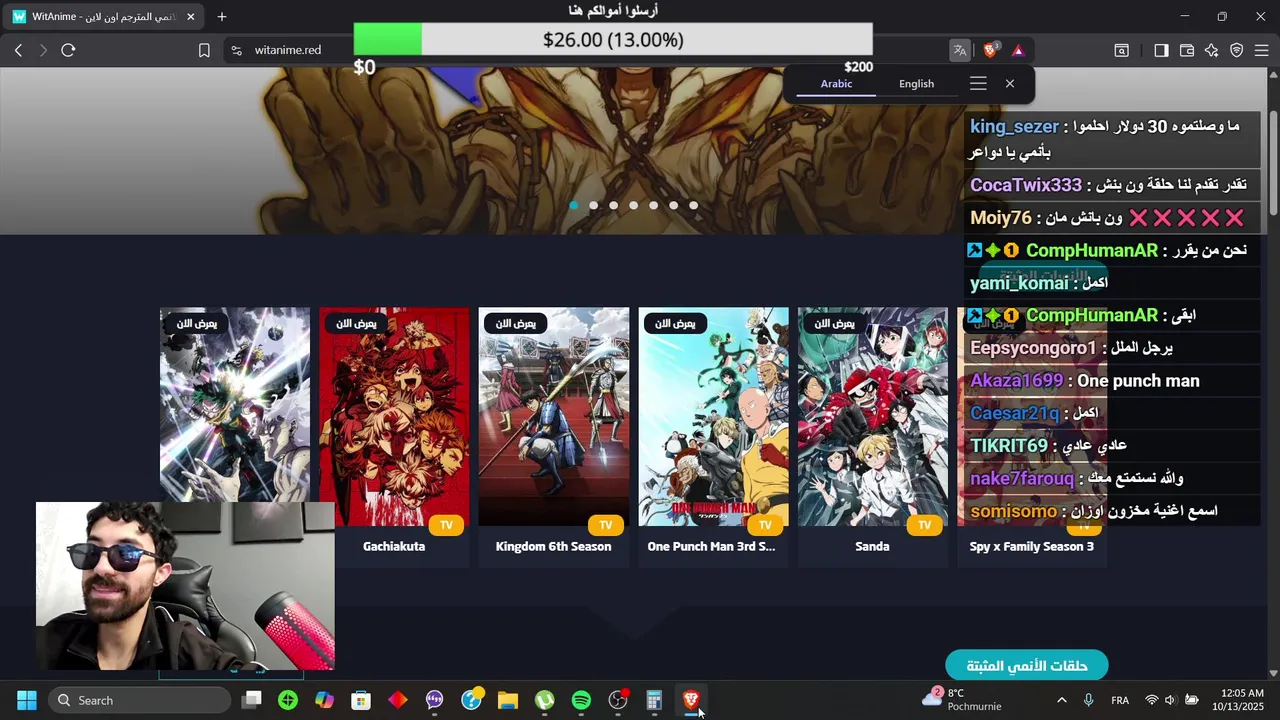Open the Brave Wallet icon

tap(1187, 50)
